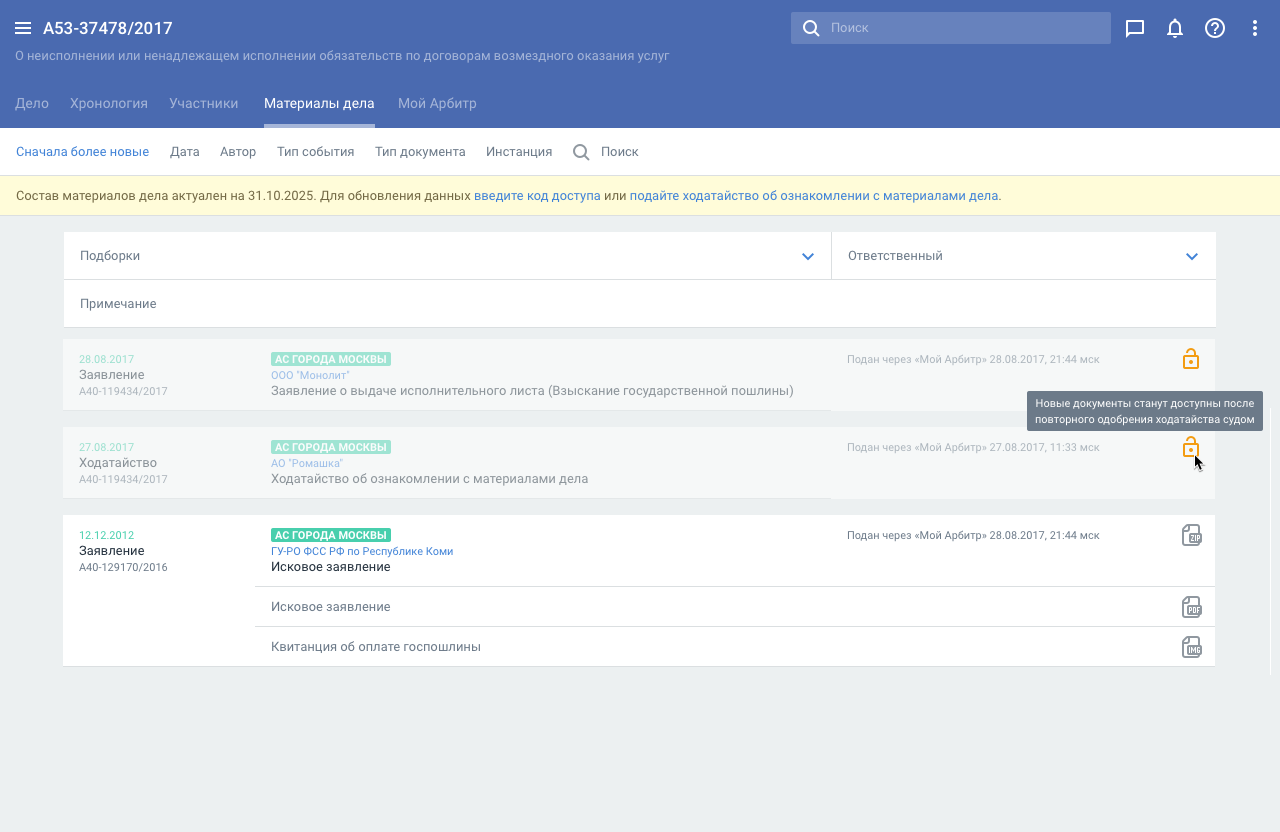Open the three-dot more options menu

(1255, 28)
